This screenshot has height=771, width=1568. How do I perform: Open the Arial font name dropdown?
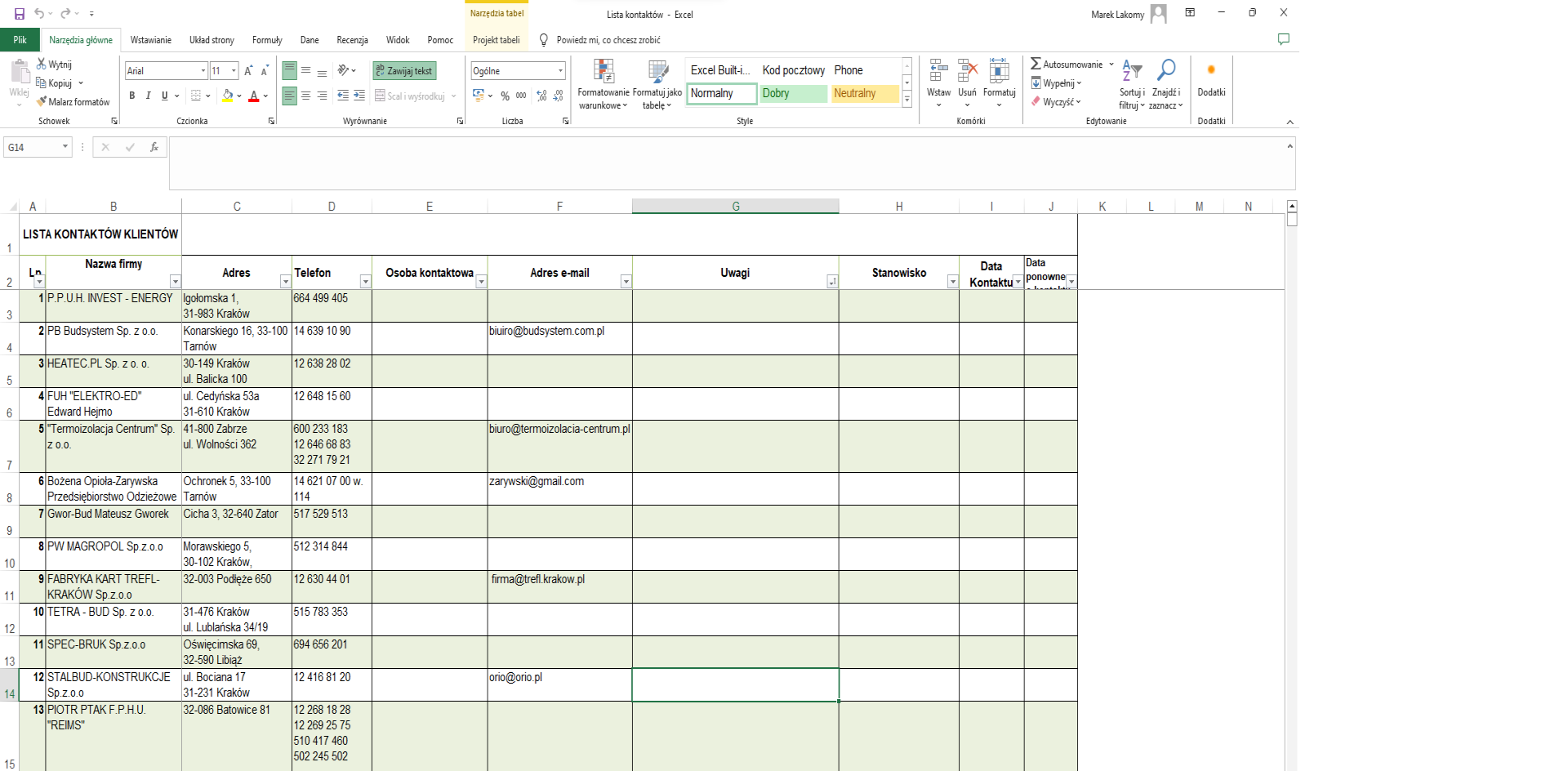point(203,71)
